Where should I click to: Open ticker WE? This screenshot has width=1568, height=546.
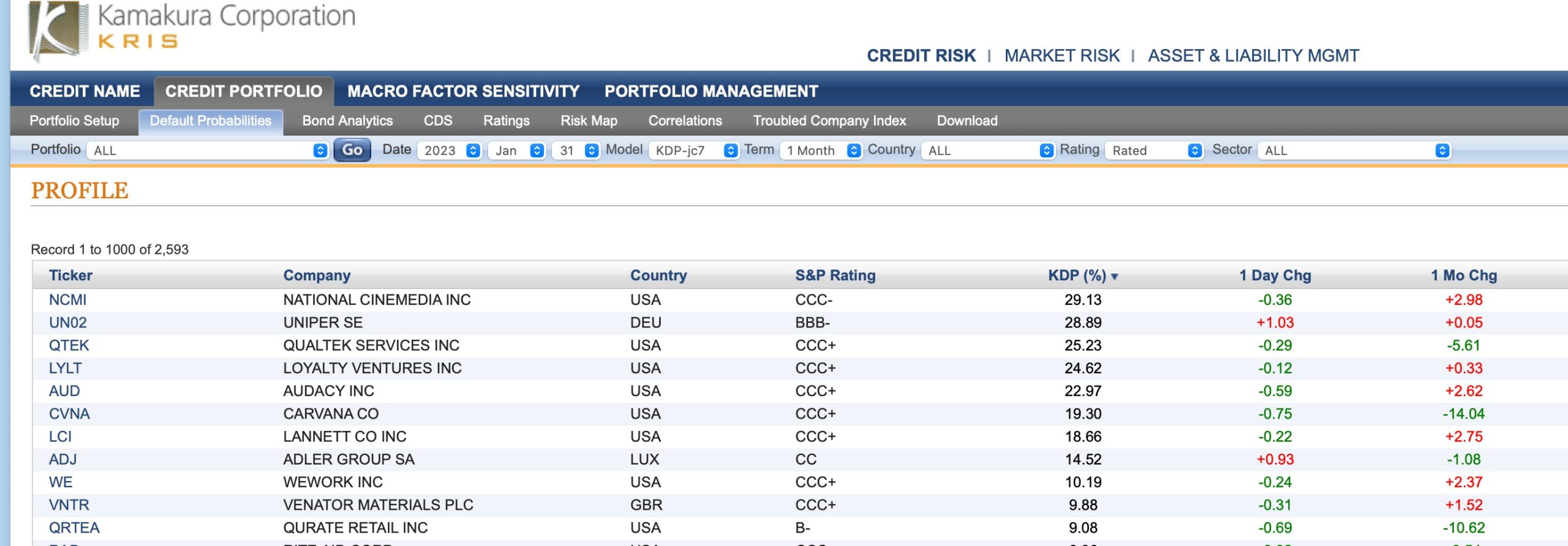point(61,482)
